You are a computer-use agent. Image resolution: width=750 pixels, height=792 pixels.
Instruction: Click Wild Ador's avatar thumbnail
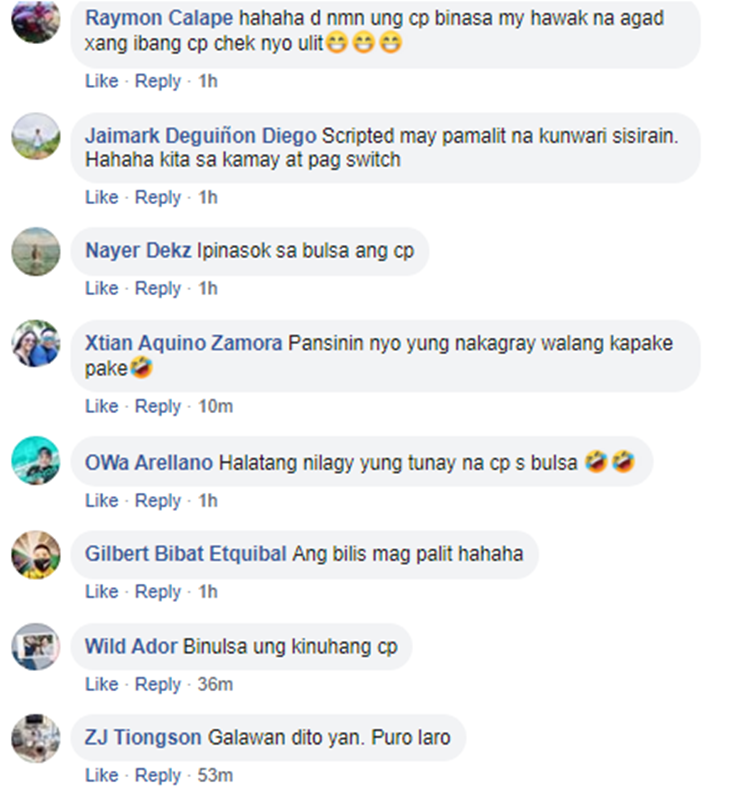[x=36, y=647]
